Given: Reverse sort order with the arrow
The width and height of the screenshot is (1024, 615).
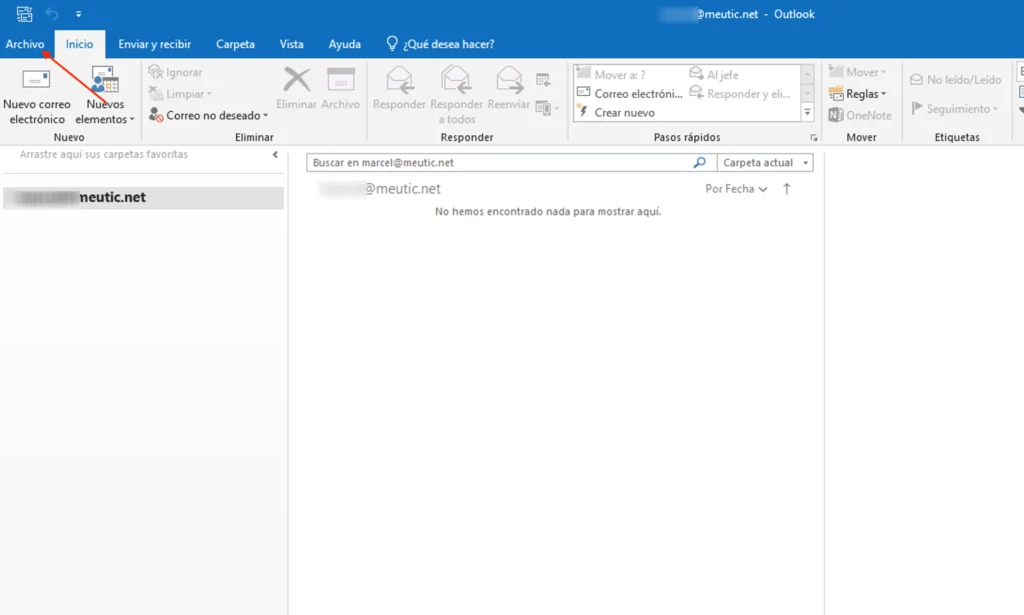Looking at the screenshot, I should 787,189.
